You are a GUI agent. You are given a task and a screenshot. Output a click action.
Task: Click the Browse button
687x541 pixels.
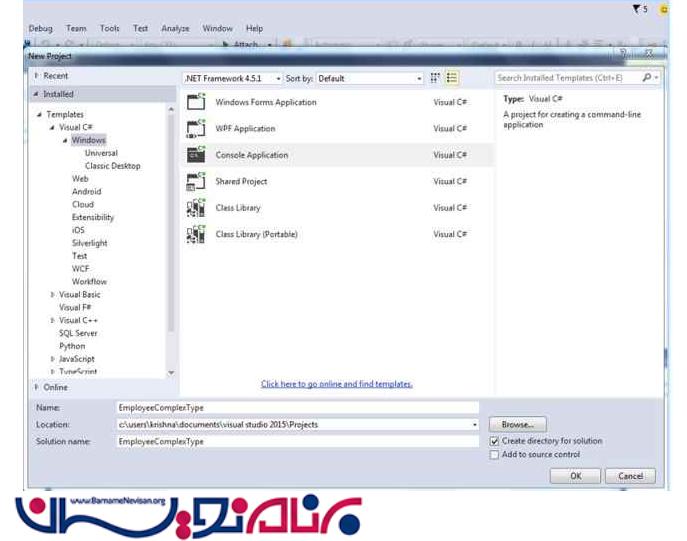click(517, 425)
